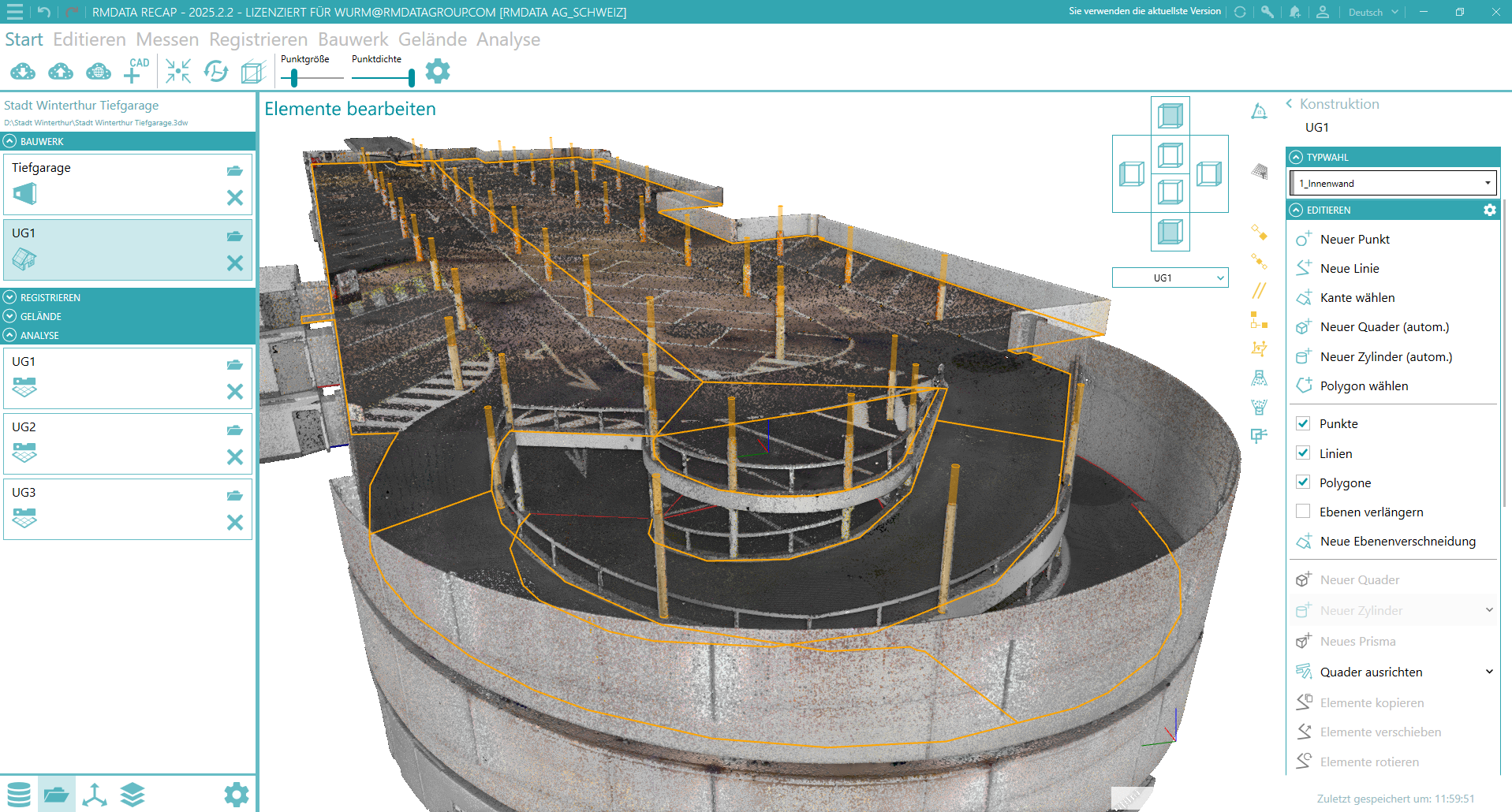Switch to the Messen tab

click(167, 39)
